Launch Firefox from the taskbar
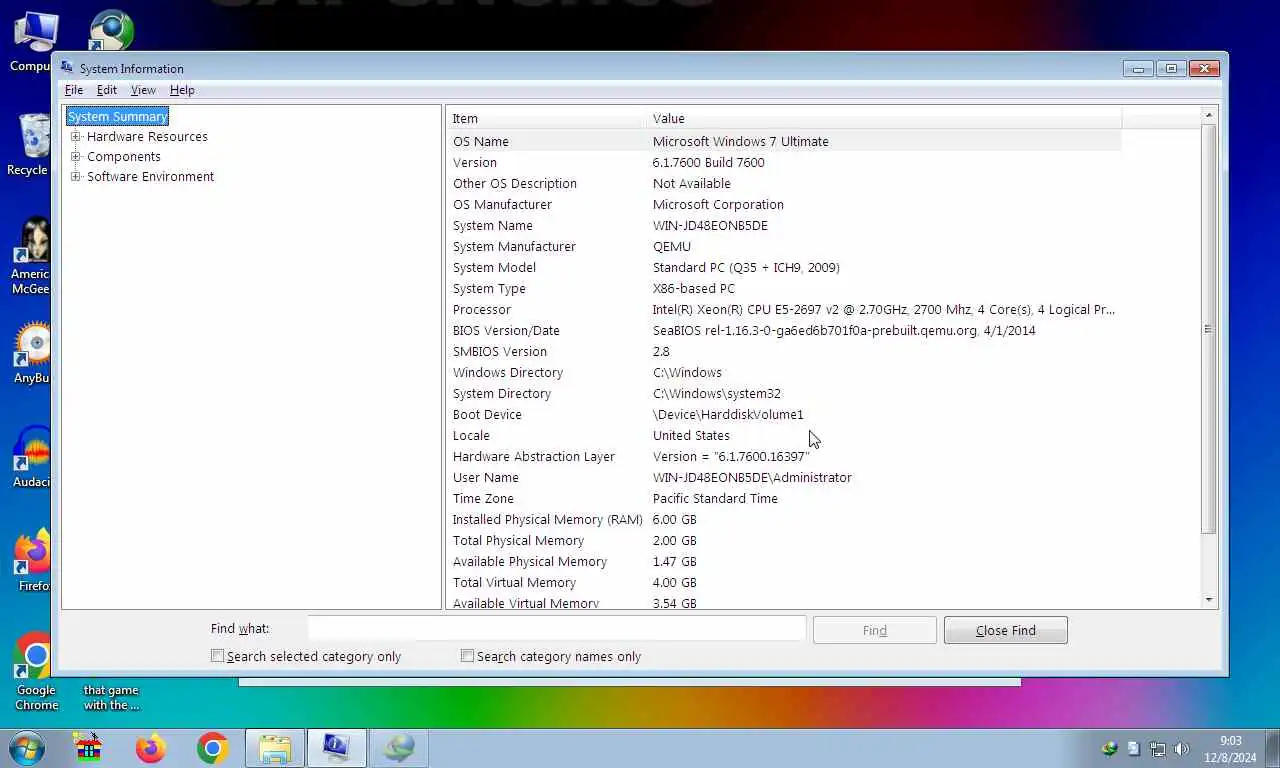1280x768 pixels. 151,748
